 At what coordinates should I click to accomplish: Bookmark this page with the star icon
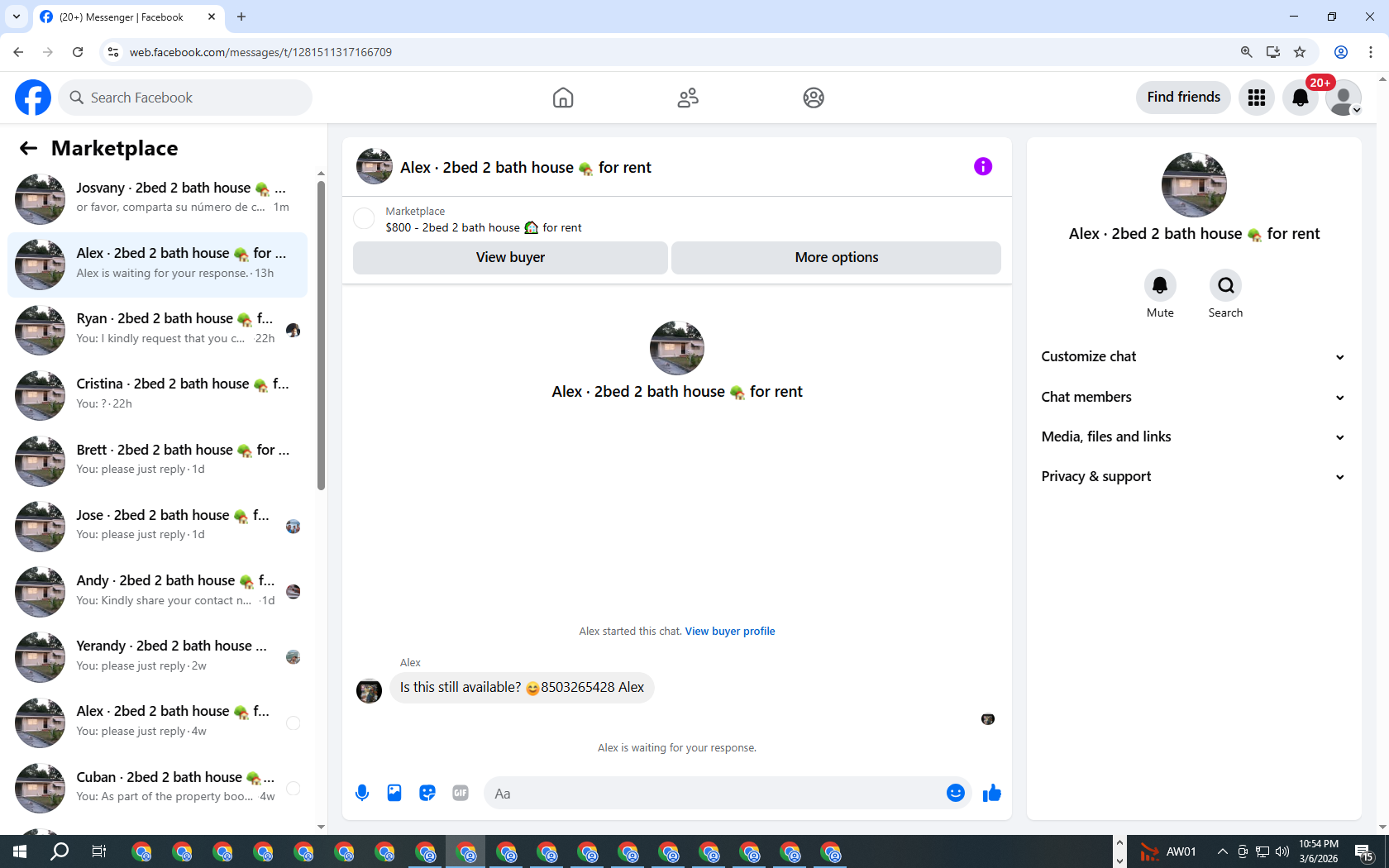click(x=1300, y=52)
